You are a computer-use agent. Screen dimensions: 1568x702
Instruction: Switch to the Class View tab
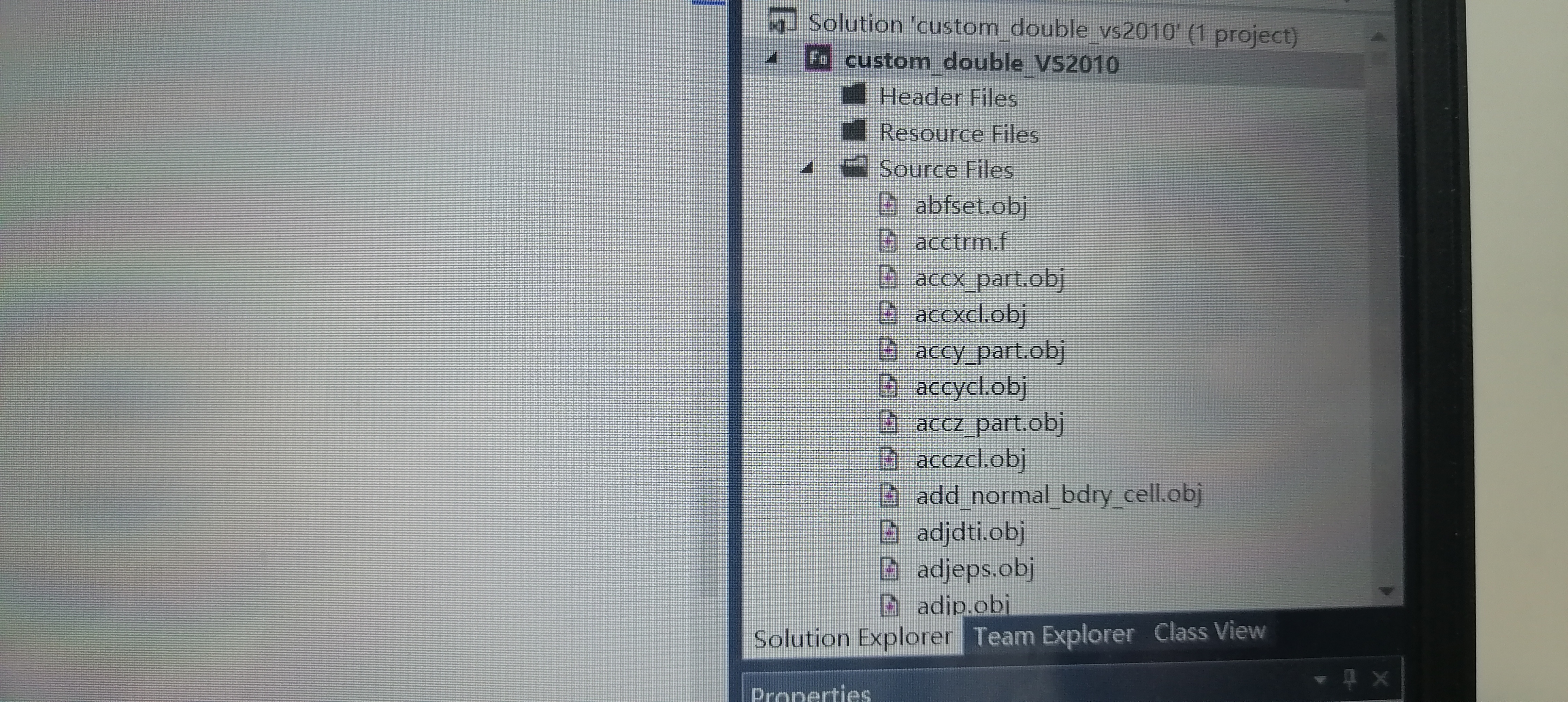(x=1209, y=632)
